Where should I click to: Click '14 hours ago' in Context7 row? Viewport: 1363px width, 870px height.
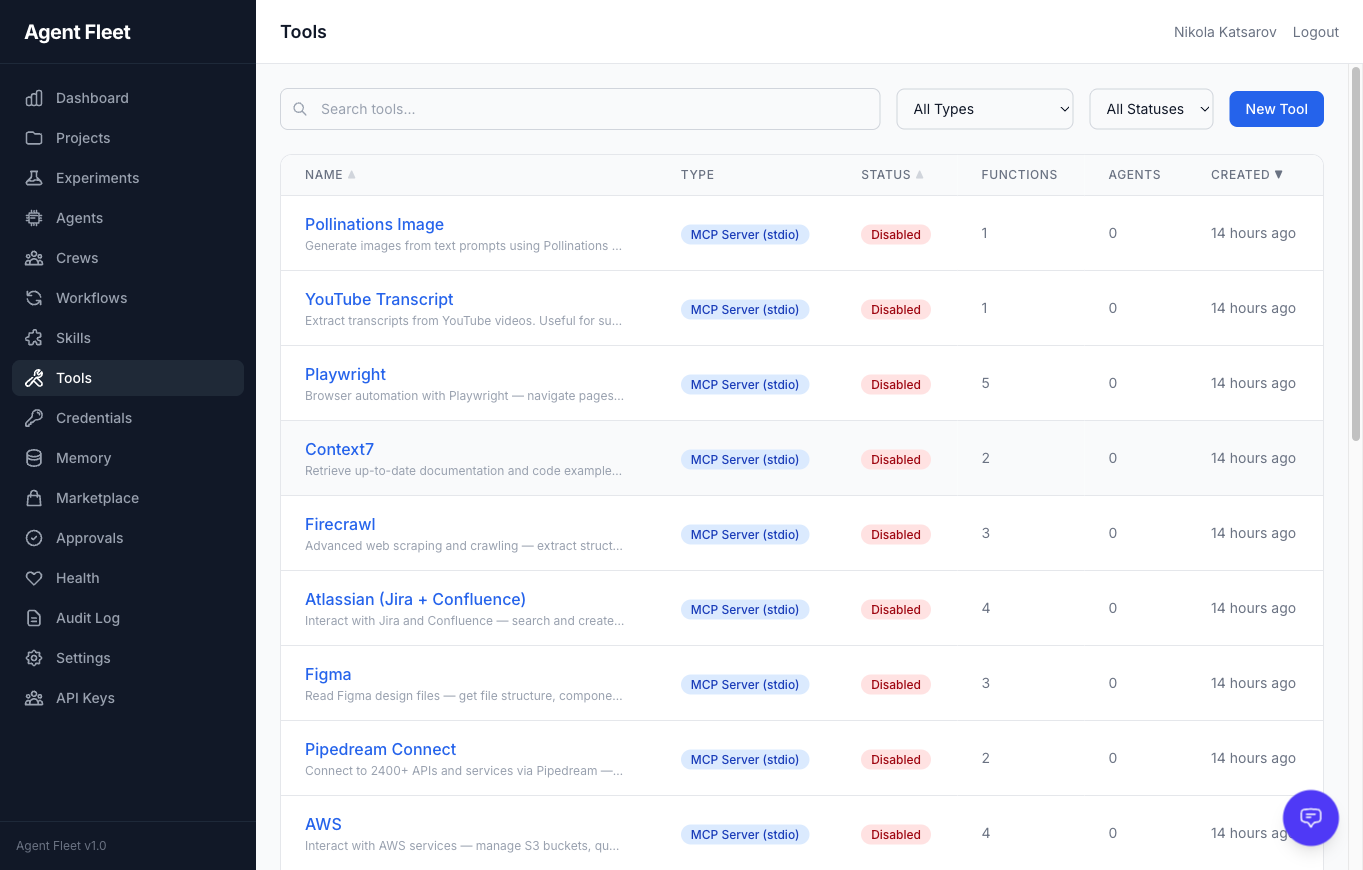point(1253,458)
